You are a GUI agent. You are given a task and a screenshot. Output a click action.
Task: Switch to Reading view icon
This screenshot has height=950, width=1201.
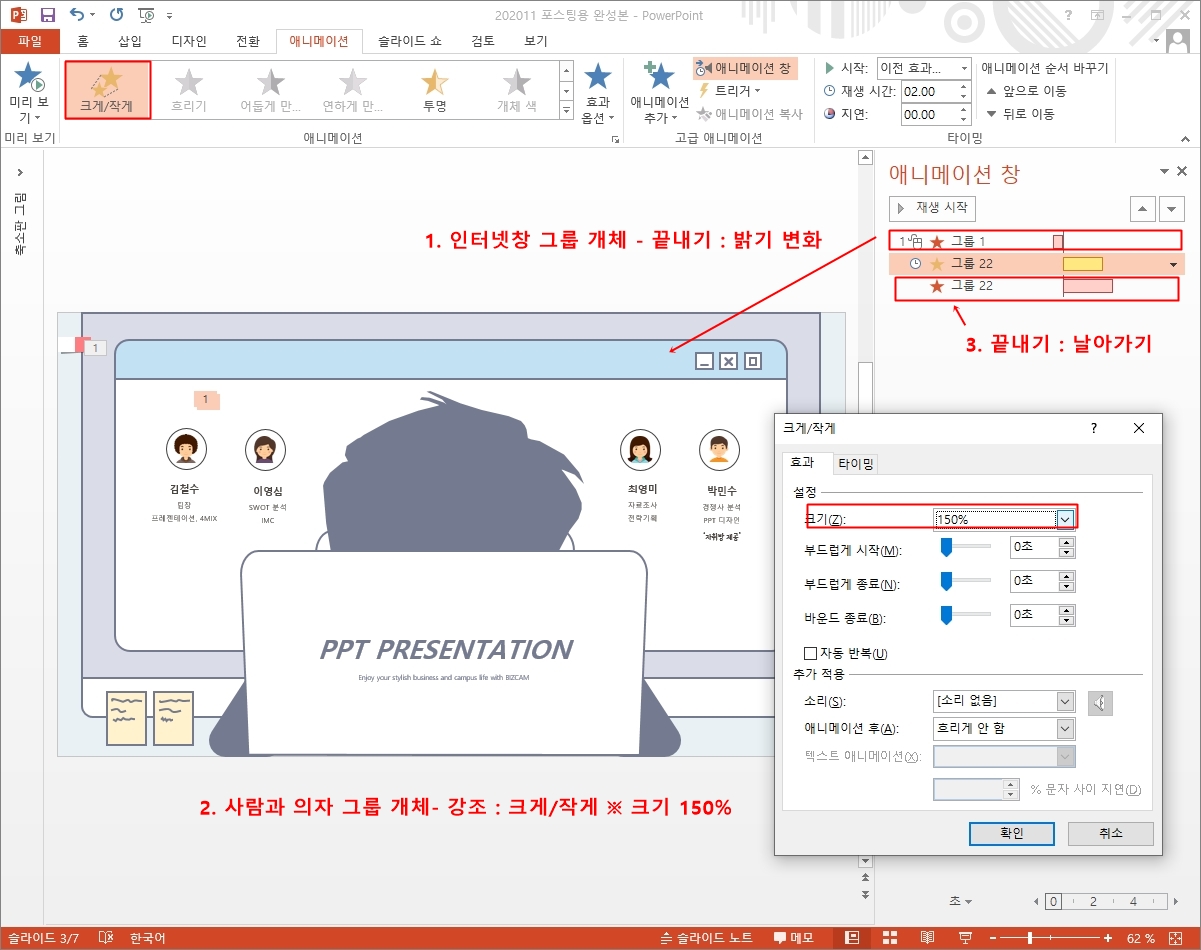point(927,938)
